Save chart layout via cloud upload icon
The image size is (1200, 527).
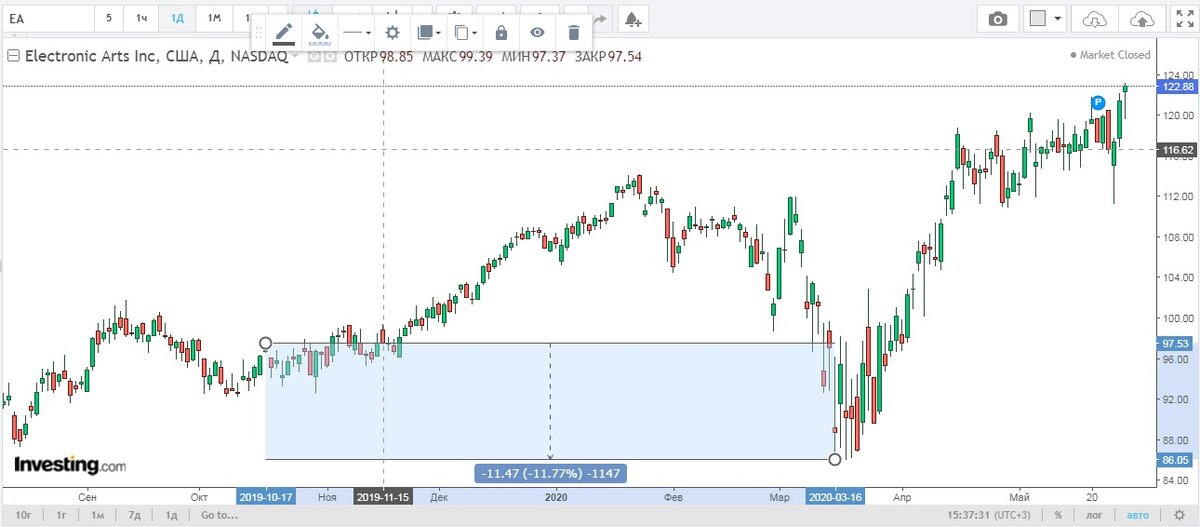[x=1142, y=18]
